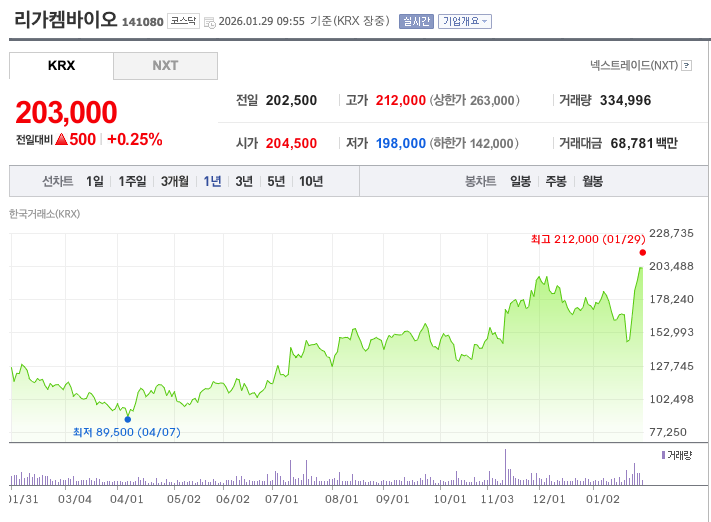Click the 거래량 volume legend swatch

click(x=663, y=455)
